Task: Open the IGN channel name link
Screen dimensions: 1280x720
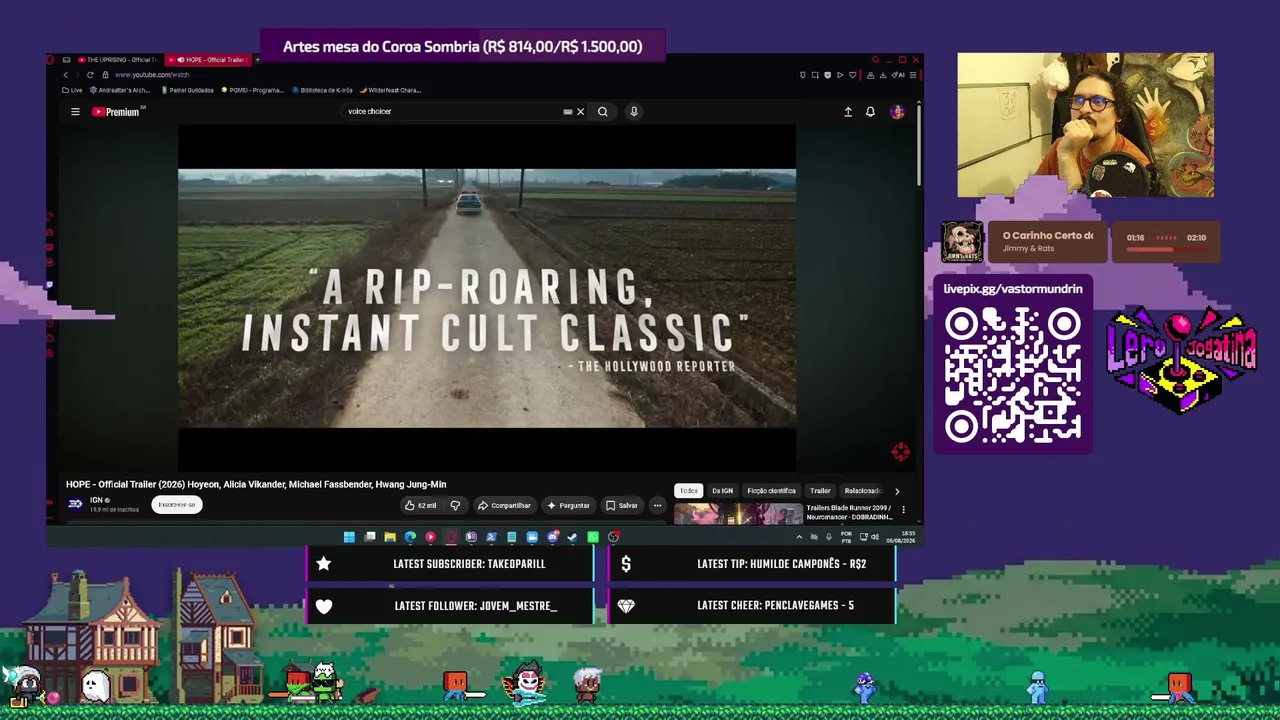Action: [97, 500]
